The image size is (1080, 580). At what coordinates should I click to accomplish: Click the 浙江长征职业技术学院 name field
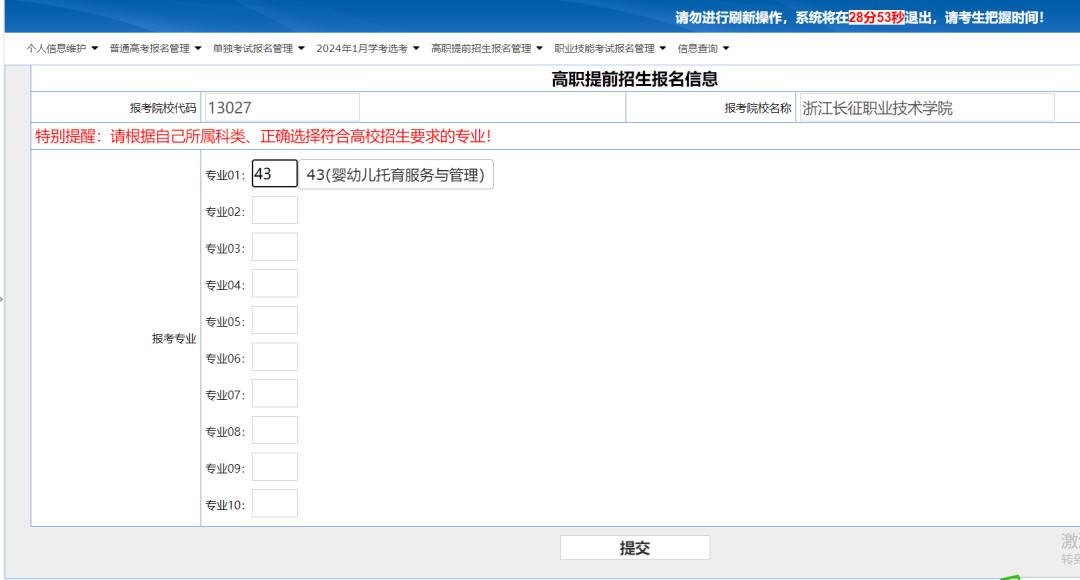pos(927,106)
